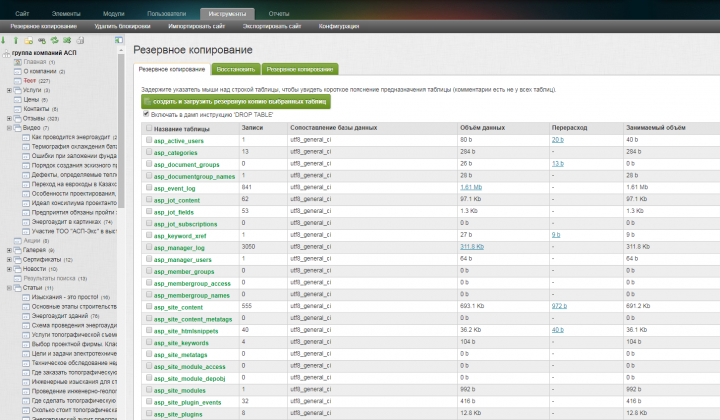Open the asp_jot_content table link
Image resolution: width=720 pixels, height=420 pixels.
(x=177, y=201)
